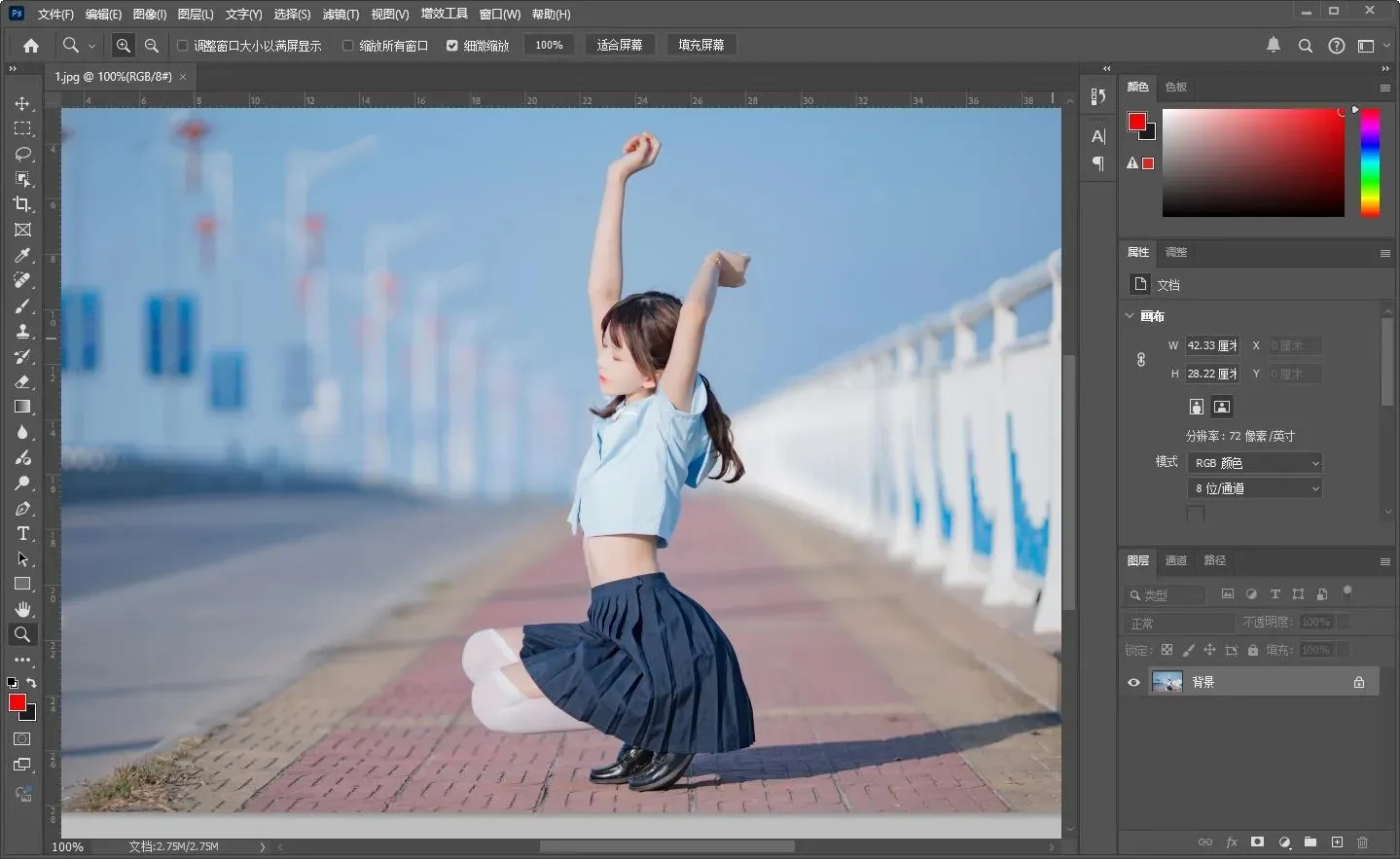
Task: Click the 适合屏幕 button
Action: (619, 46)
